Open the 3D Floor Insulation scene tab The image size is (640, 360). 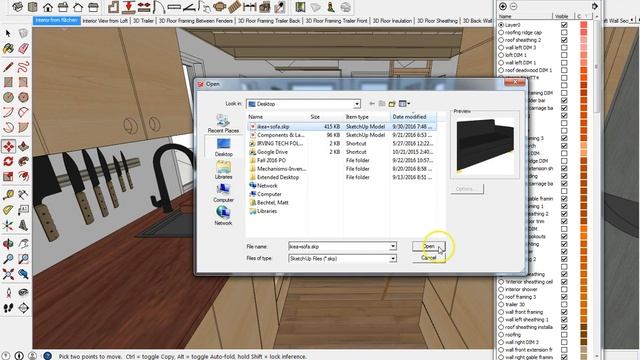coord(392,20)
